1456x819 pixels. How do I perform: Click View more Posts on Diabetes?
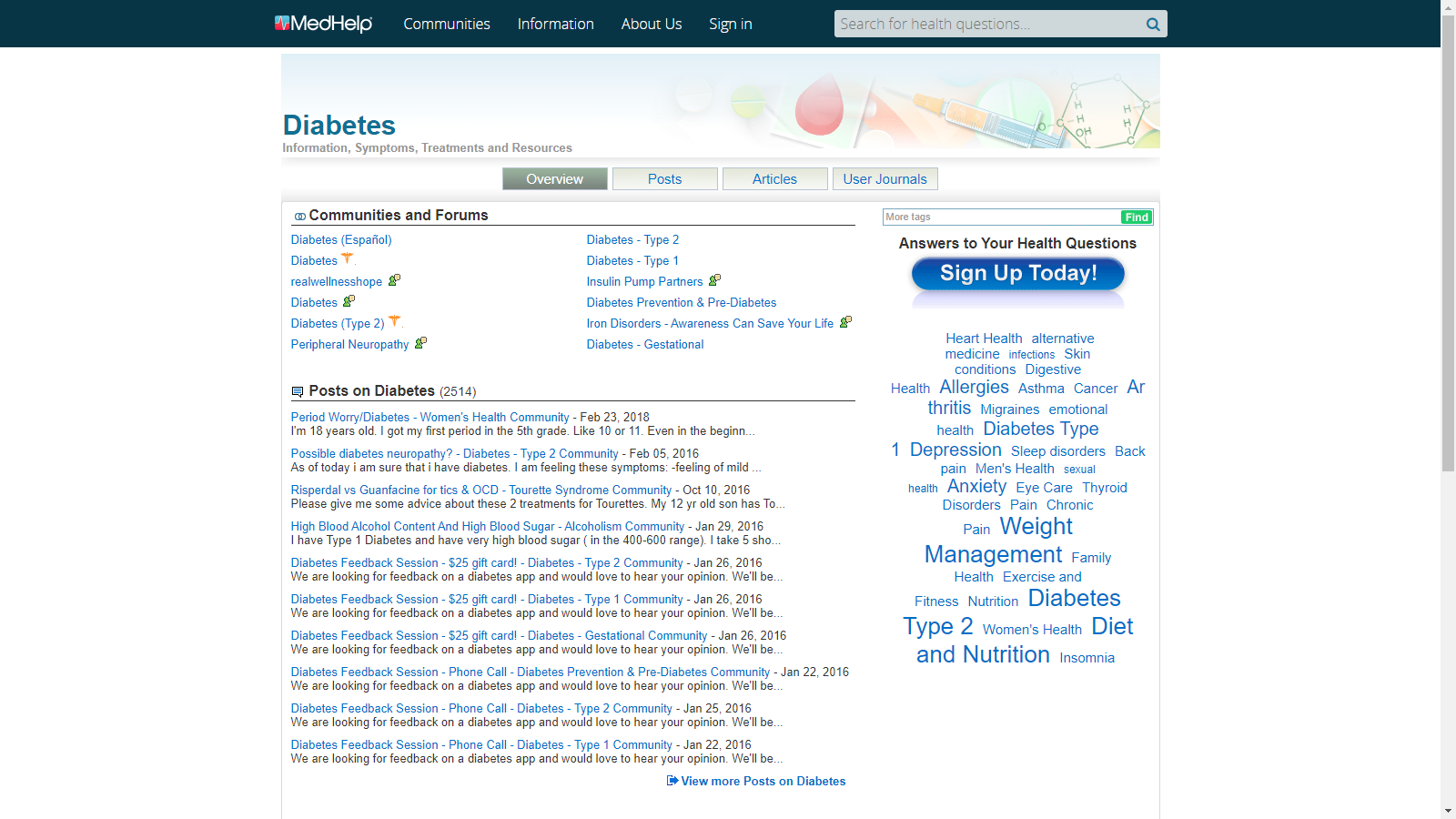point(763,782)
